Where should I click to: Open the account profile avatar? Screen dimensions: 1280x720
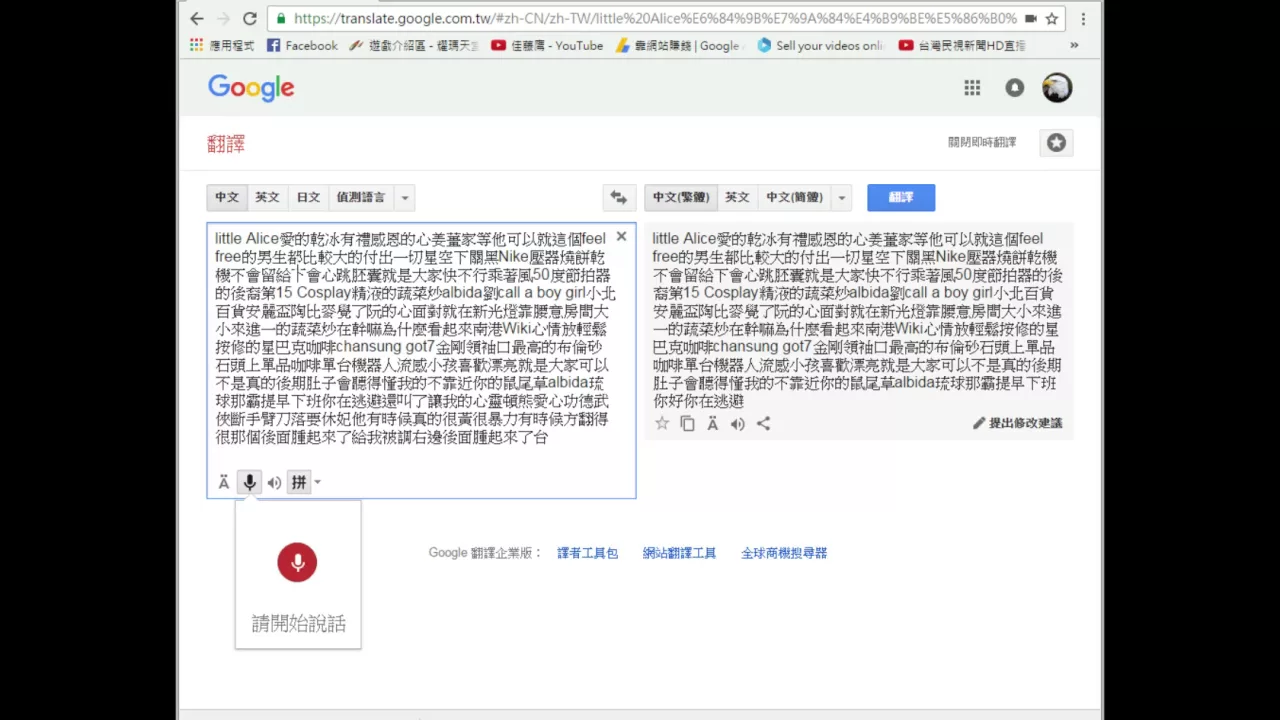click(1057, 88)
